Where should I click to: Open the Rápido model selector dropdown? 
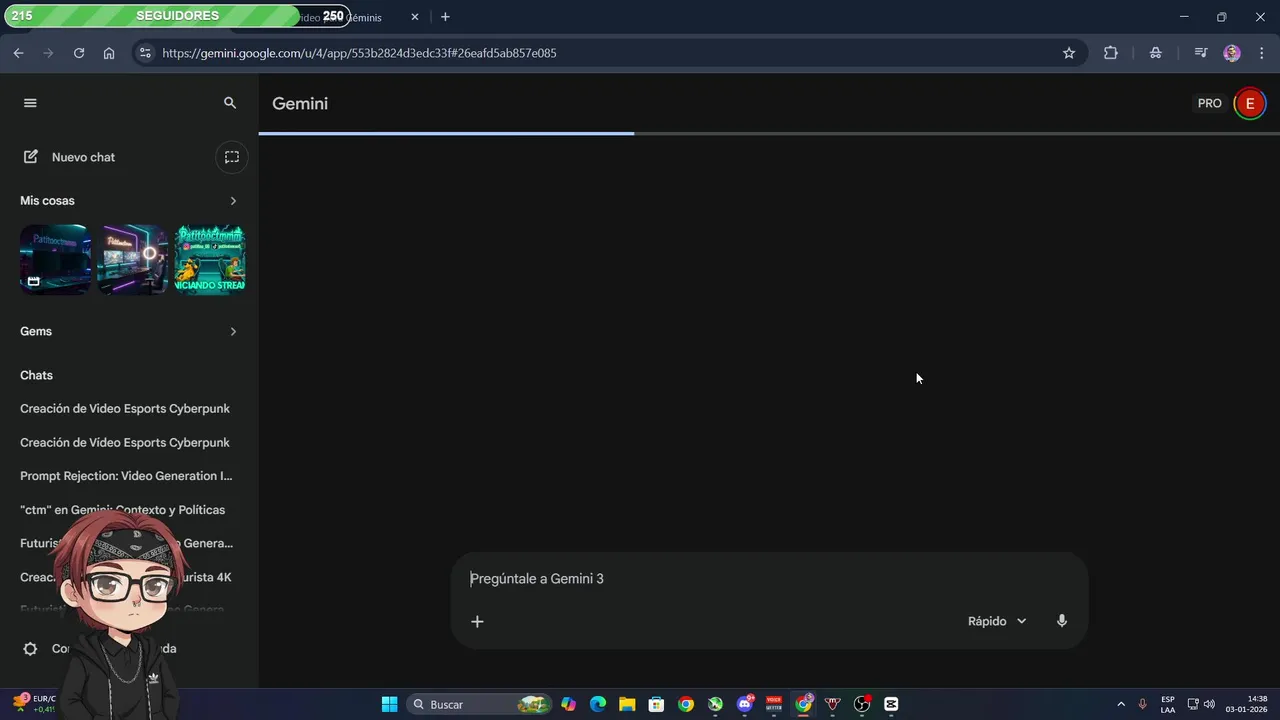(x=997, y=621)
